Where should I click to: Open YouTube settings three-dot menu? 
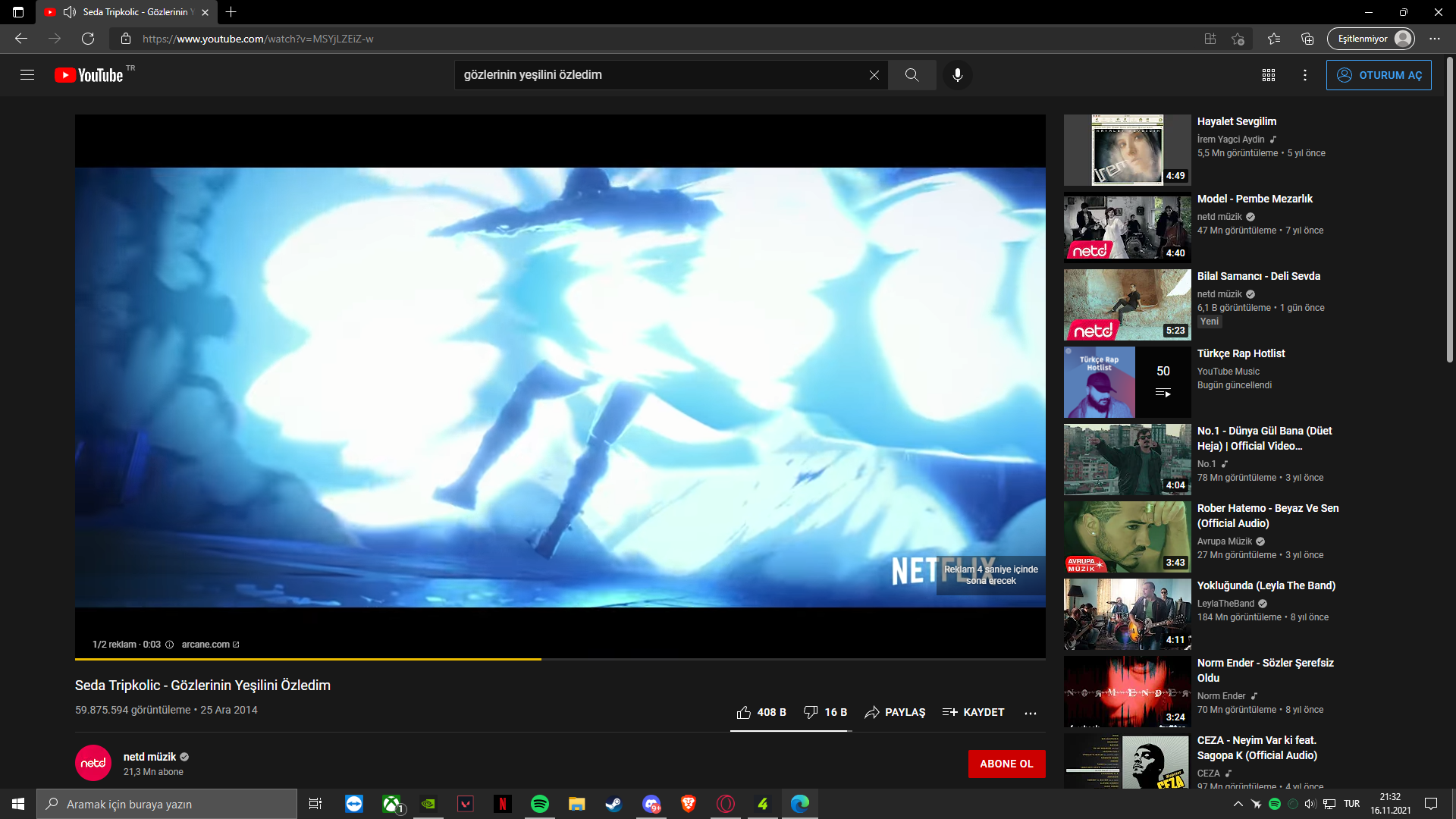coord(1304,75)
